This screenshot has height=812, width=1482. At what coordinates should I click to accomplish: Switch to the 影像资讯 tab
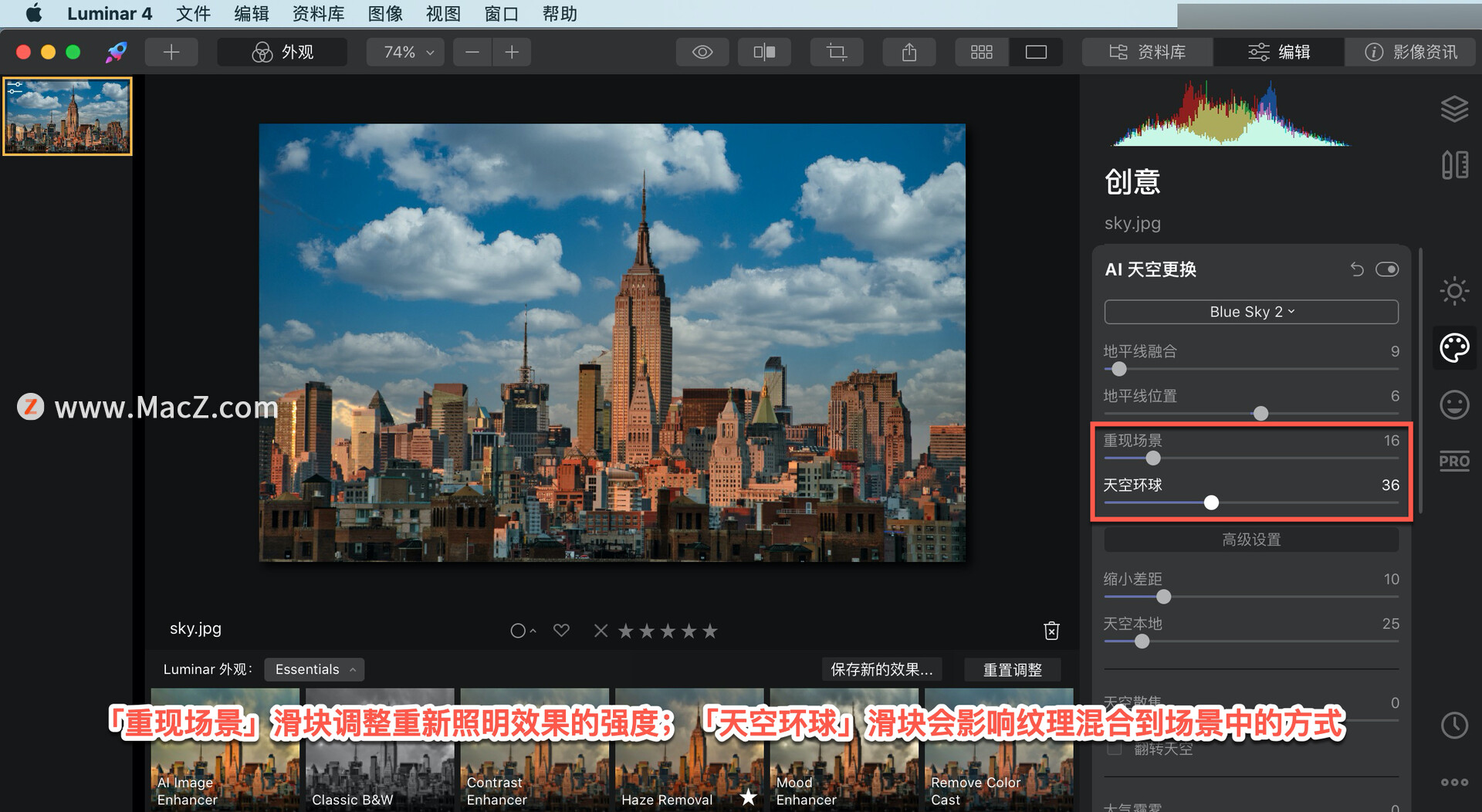coord(1411,52)
